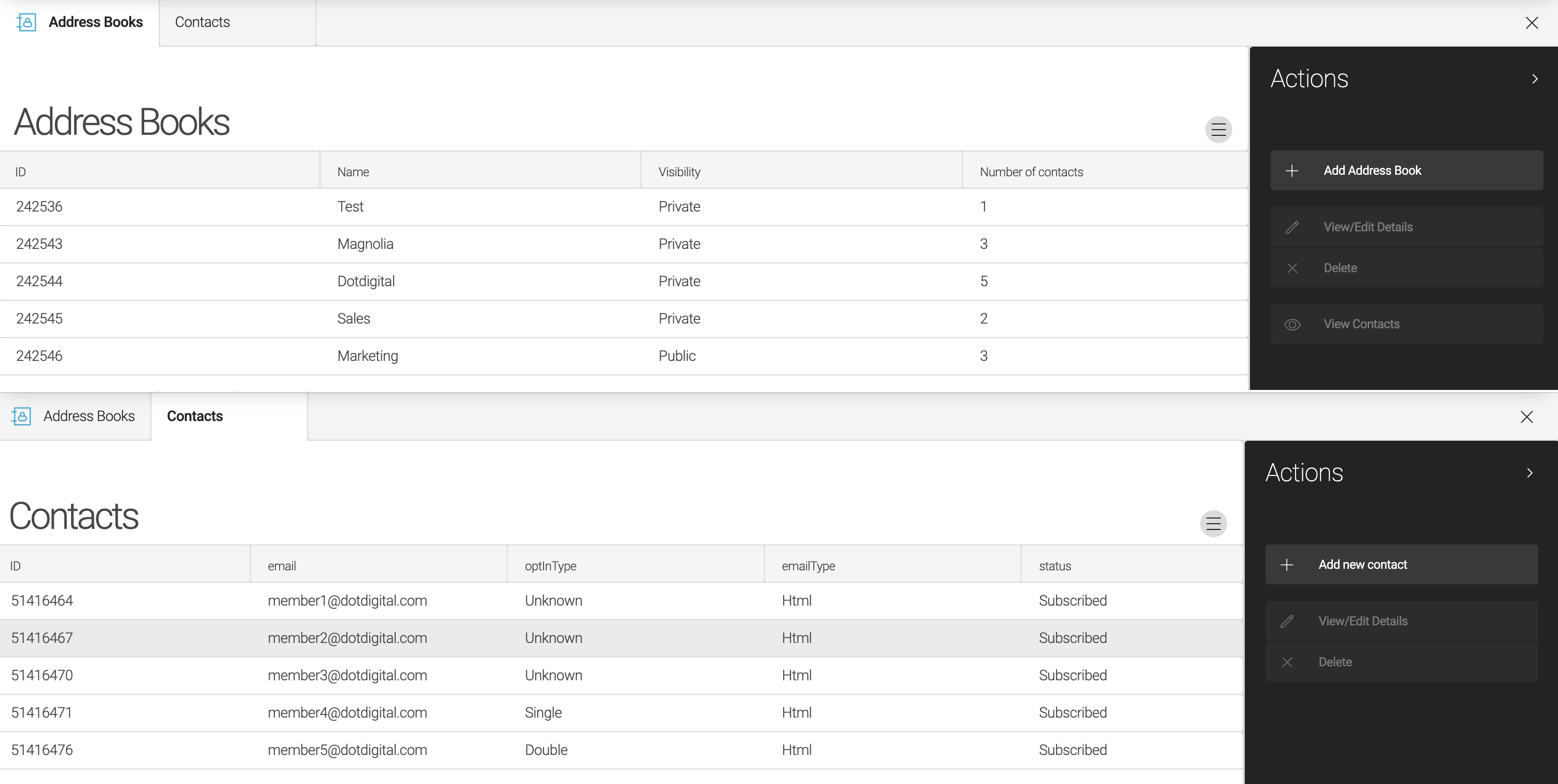The width and height of the screenshot is (1558, 784).
Task: Click the X icon next to lower Delete
Action: coord(1286,663)
